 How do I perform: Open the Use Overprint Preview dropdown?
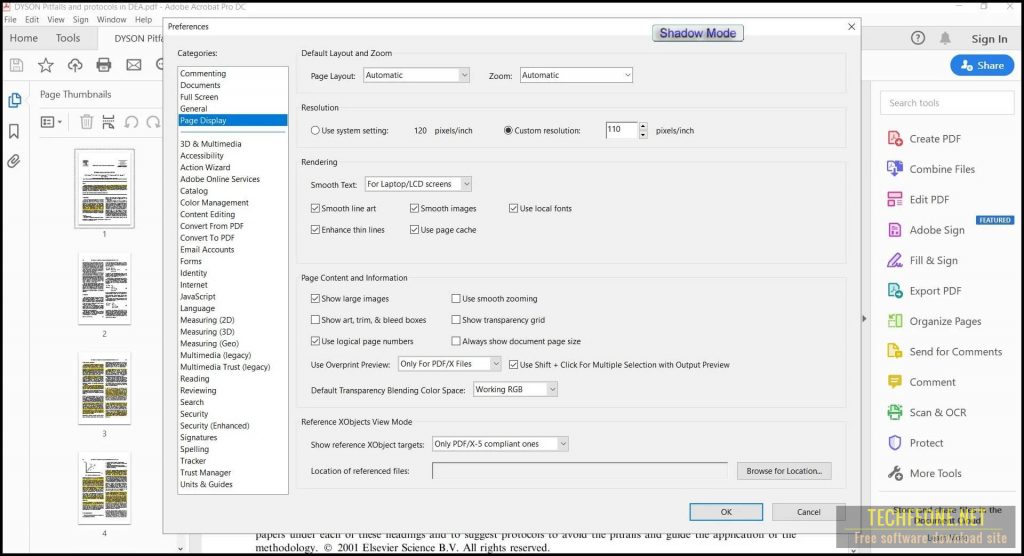449,364
